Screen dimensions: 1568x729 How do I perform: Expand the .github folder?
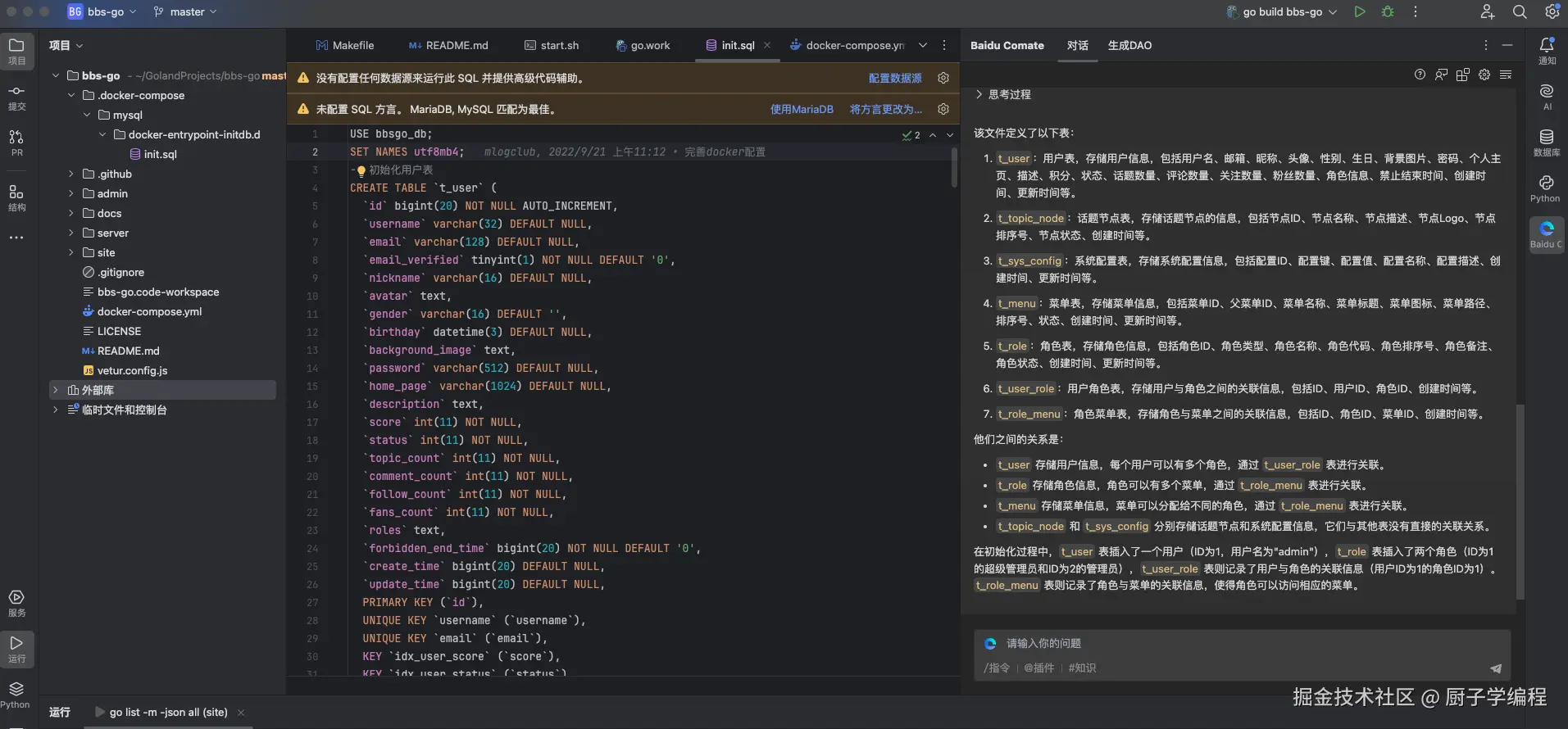point(71,174)
